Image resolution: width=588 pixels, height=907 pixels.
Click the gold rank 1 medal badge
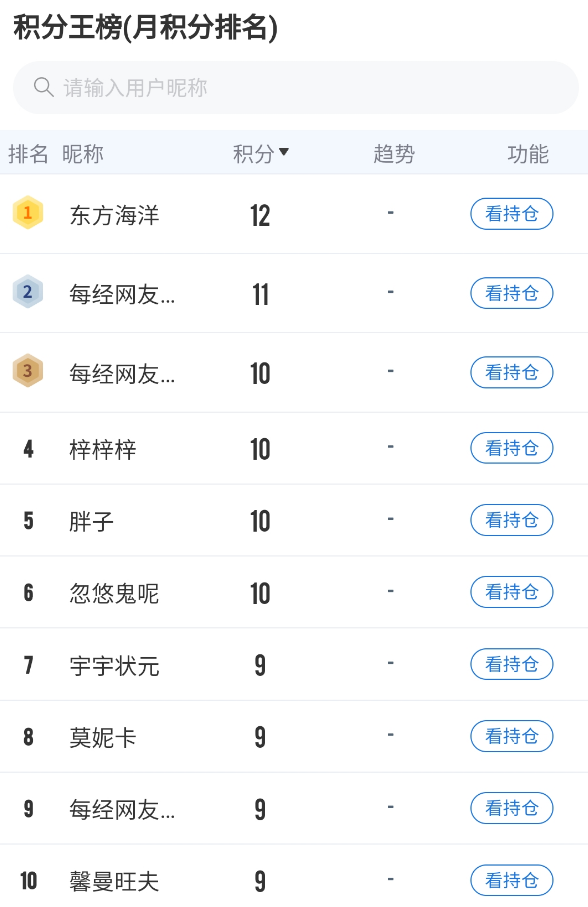click(28, 213)
